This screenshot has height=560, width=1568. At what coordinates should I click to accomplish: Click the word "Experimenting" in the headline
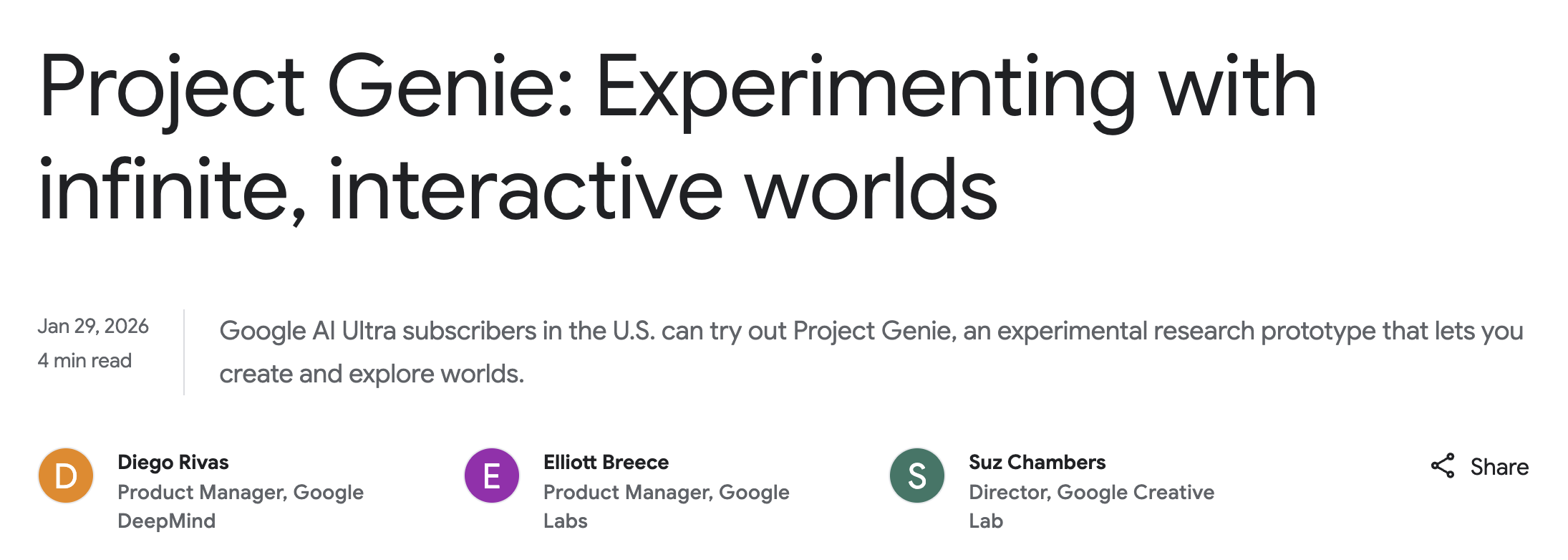[865, 89]
